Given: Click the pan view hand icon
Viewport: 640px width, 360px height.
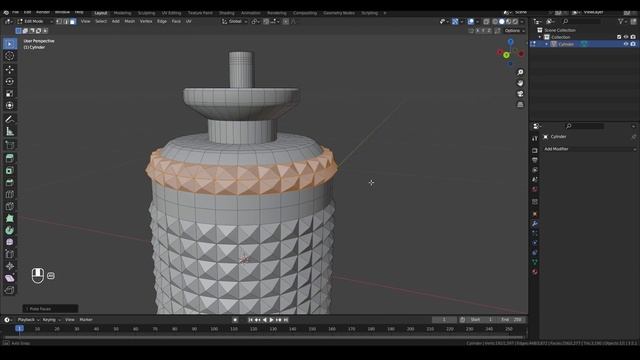Looking at the screenshot, I should 520,83.
